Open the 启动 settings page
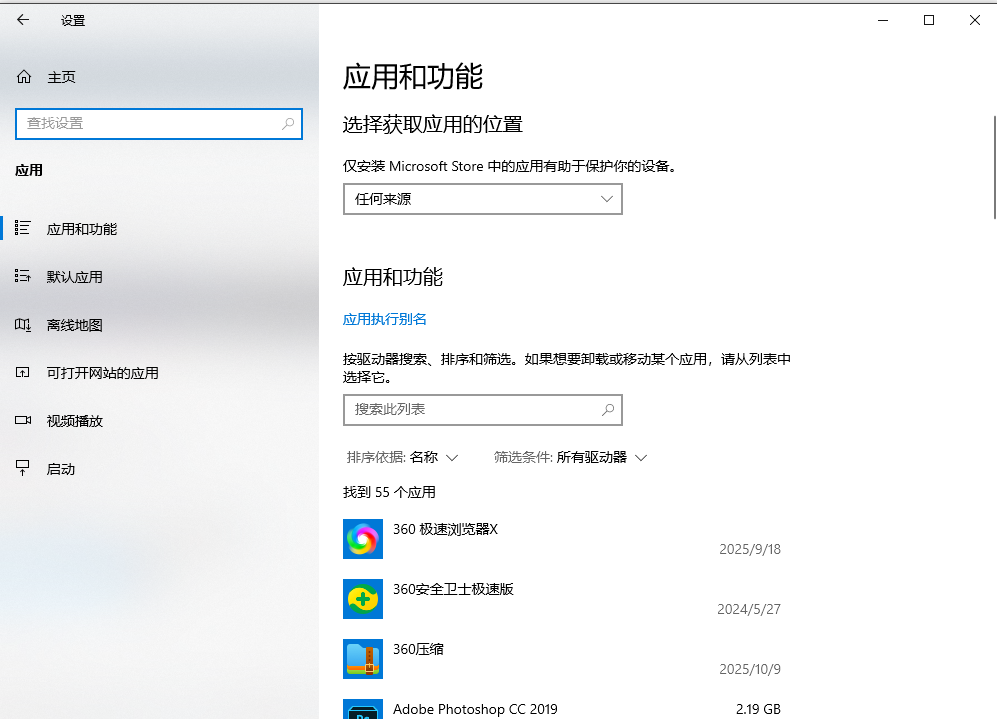This screenshot has width=997, height=719. 23,468
